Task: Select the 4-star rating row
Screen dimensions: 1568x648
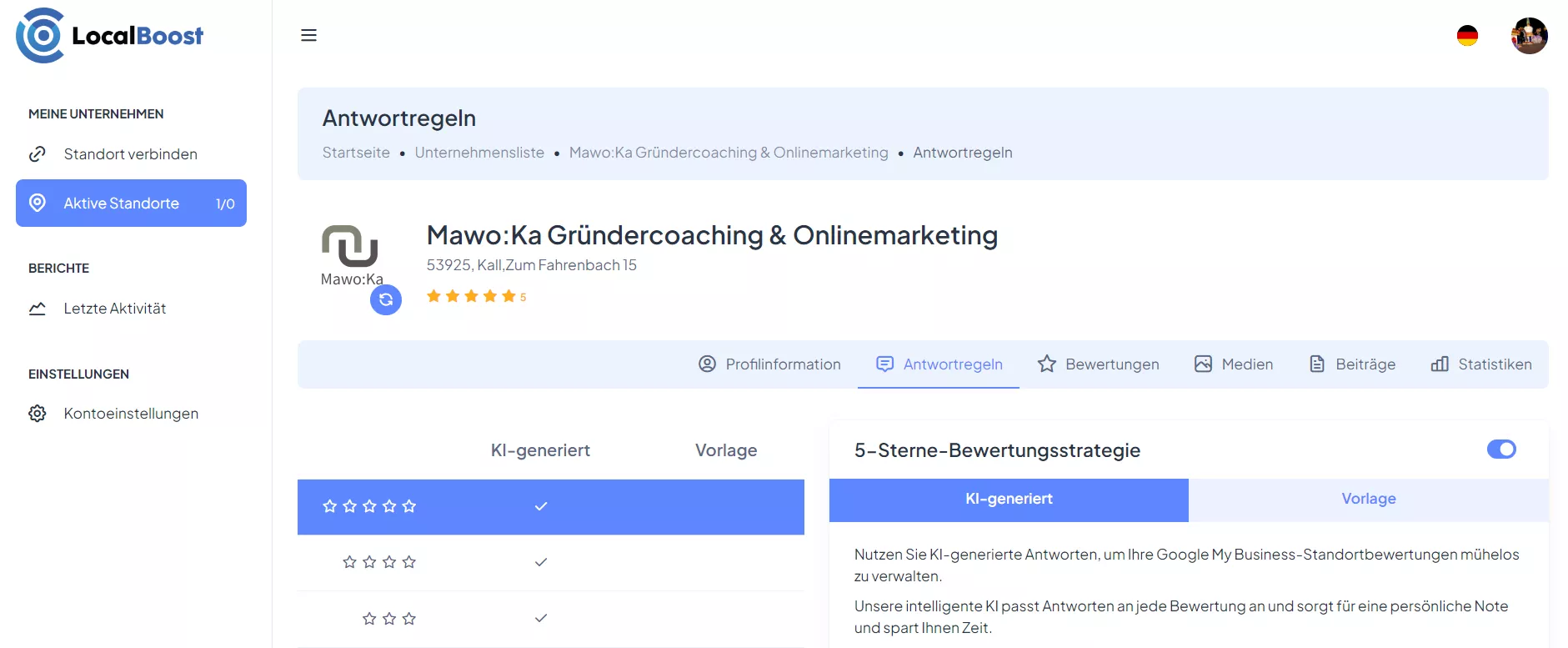Action: coord(551,563)
